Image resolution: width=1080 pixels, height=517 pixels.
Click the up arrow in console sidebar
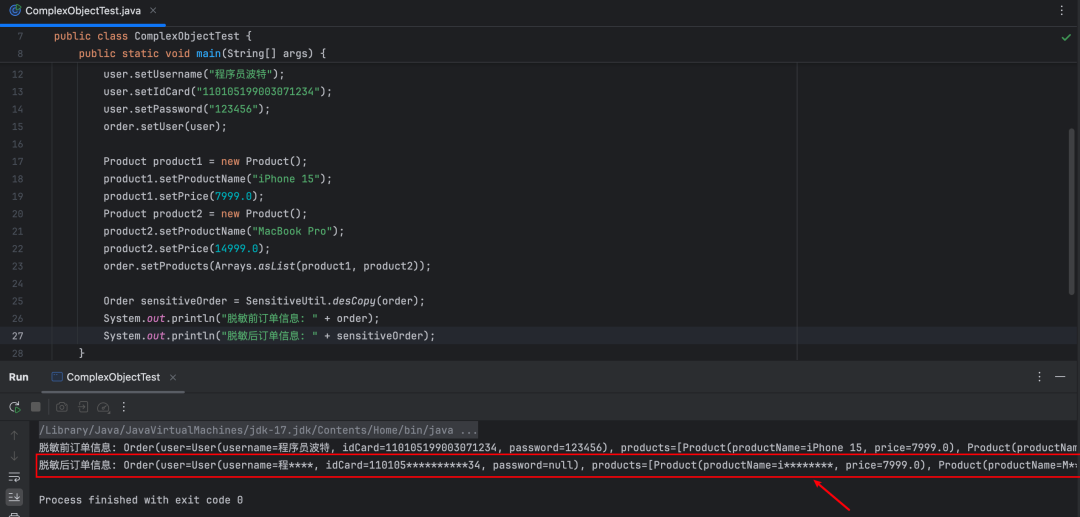(14, 435)
